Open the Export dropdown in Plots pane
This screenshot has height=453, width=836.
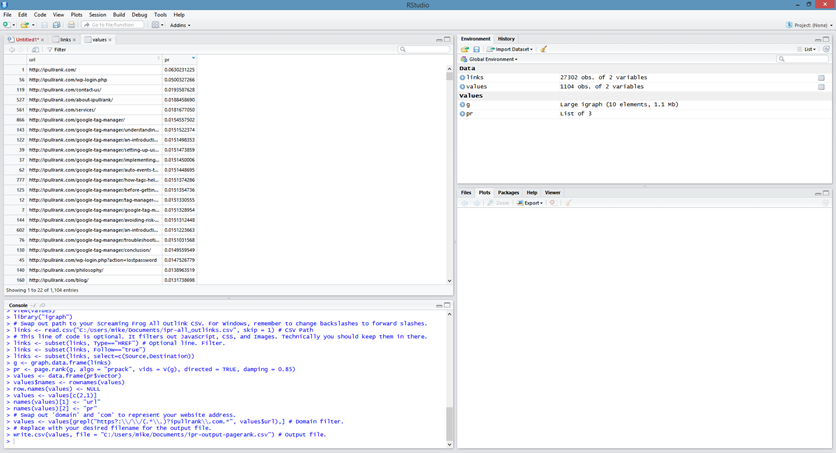[532, 203]
